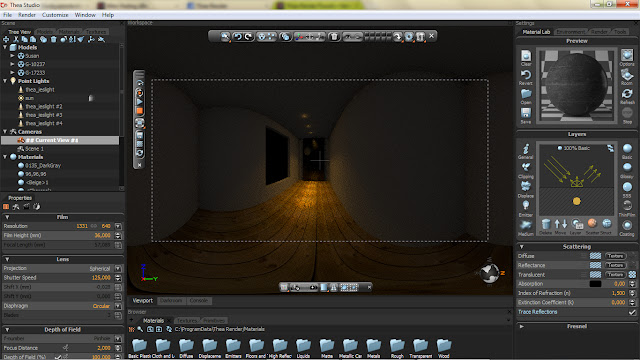
Task: Select thea_ieslight #3 in the tree
Action: (x=44, y=115)
